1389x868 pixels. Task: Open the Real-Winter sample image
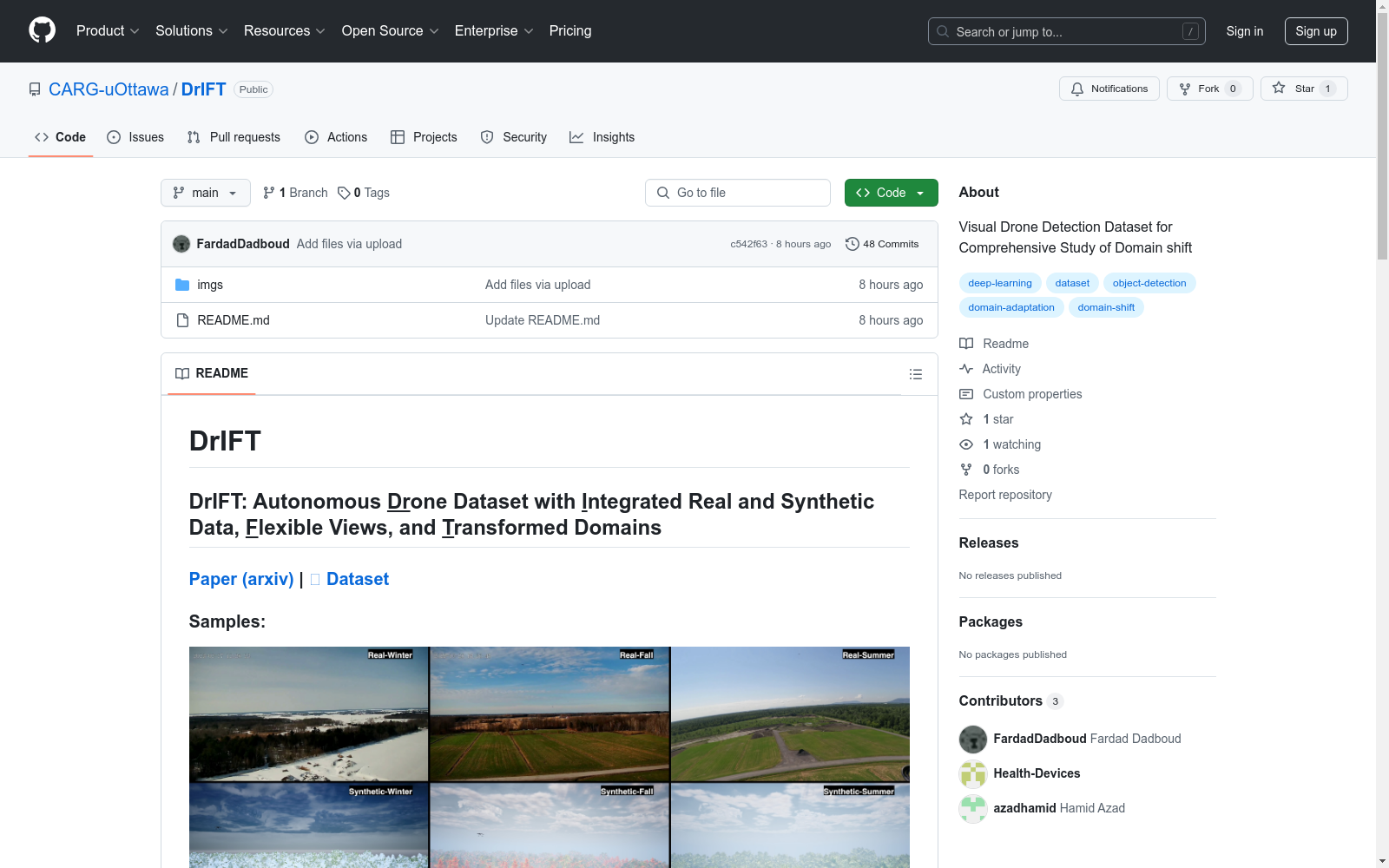tap(309, 713)
